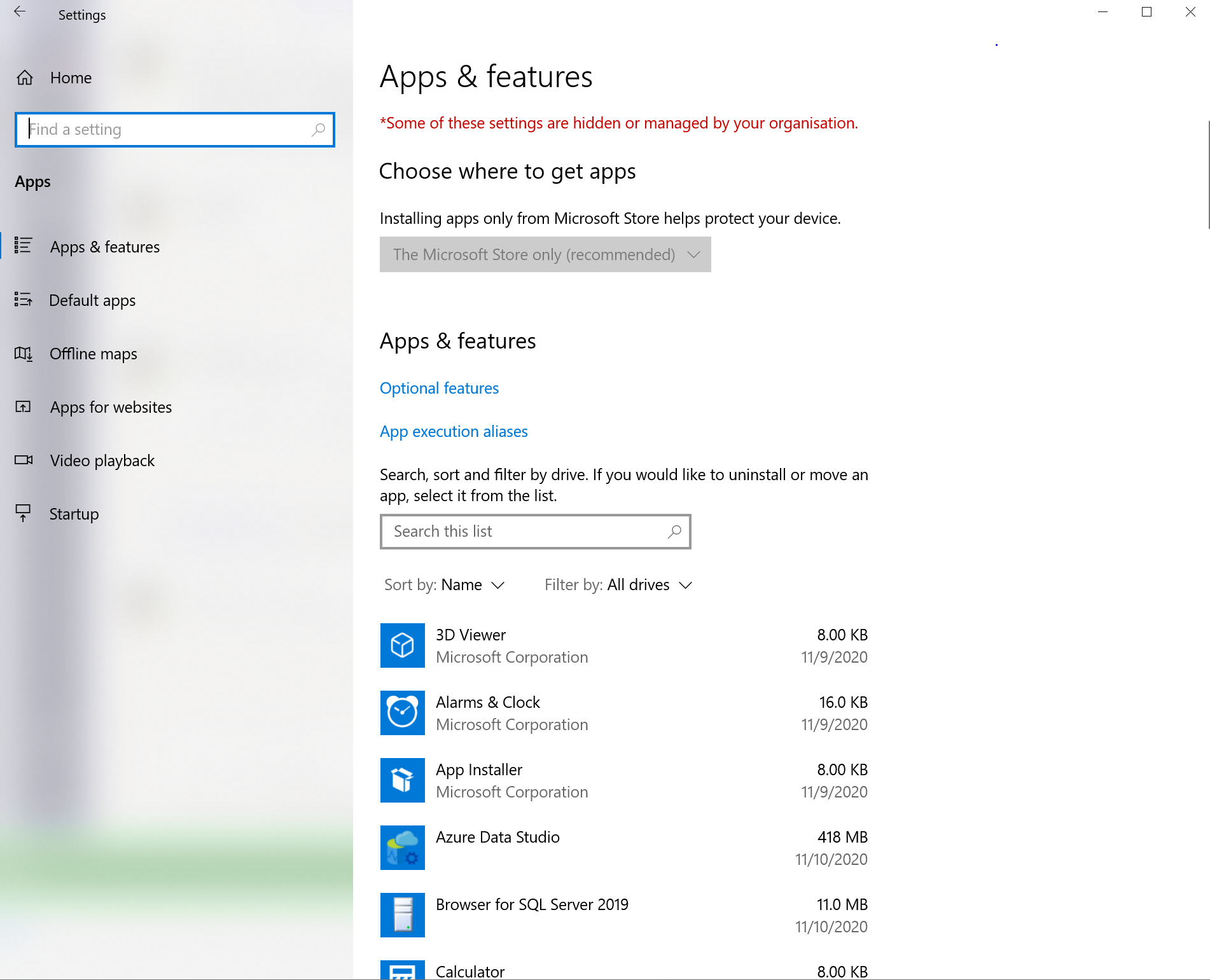The width and height of the screenshot is (1210, 980).
Task: Click the 11.0 MB size value
Action: coord(842,904)
